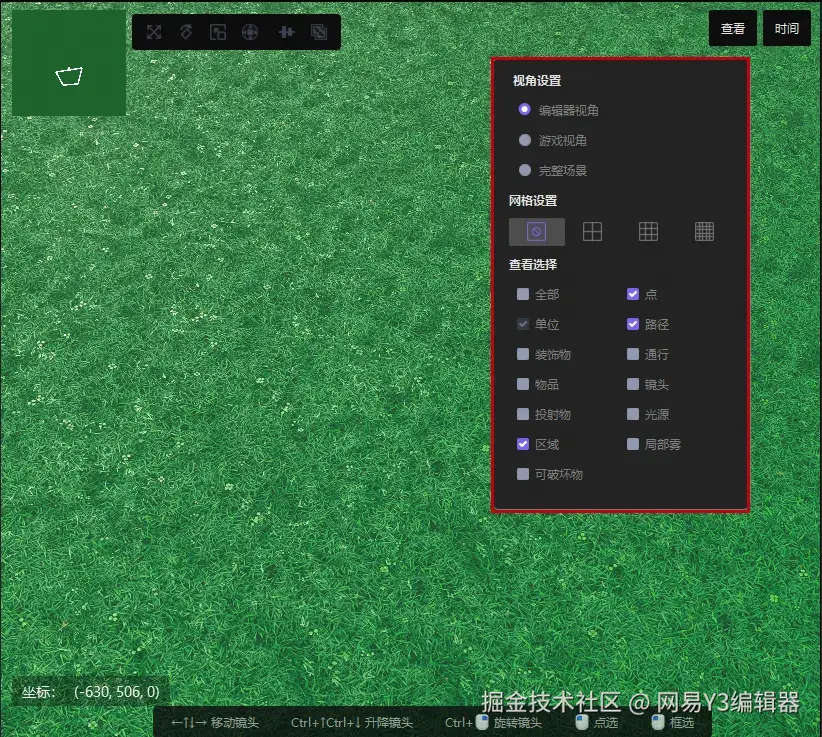Select 游戏视角 radio option
The image size is (822, 737).
point(524,140)
